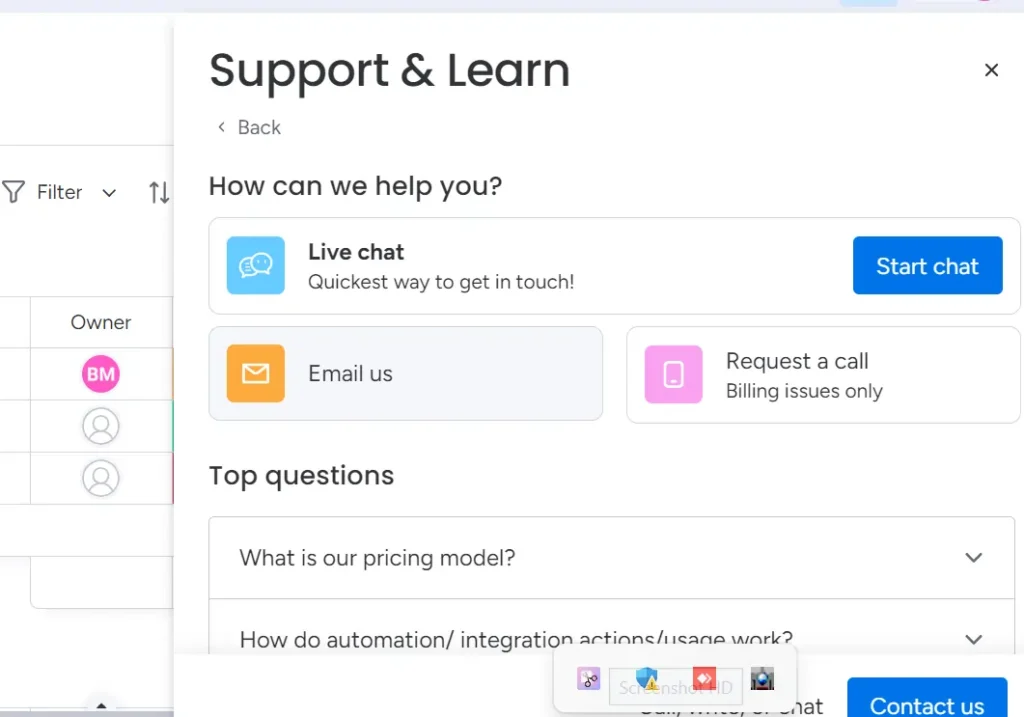Close the Support & Learn panel
The height and width of the screenshot is (717, 1024).
click(991, 70)
